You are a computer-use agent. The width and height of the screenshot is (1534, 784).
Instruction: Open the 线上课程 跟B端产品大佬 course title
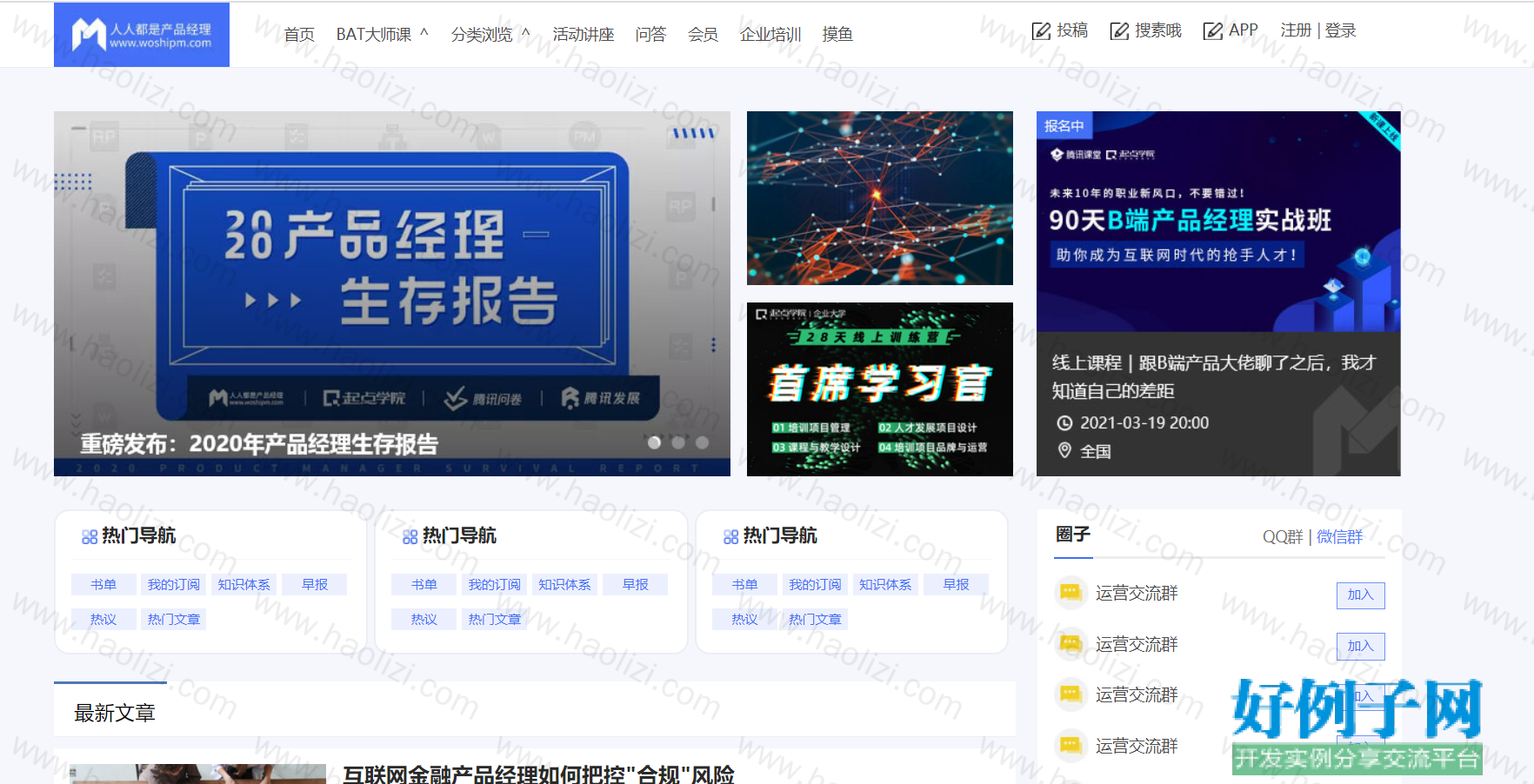coord(1214,376)
